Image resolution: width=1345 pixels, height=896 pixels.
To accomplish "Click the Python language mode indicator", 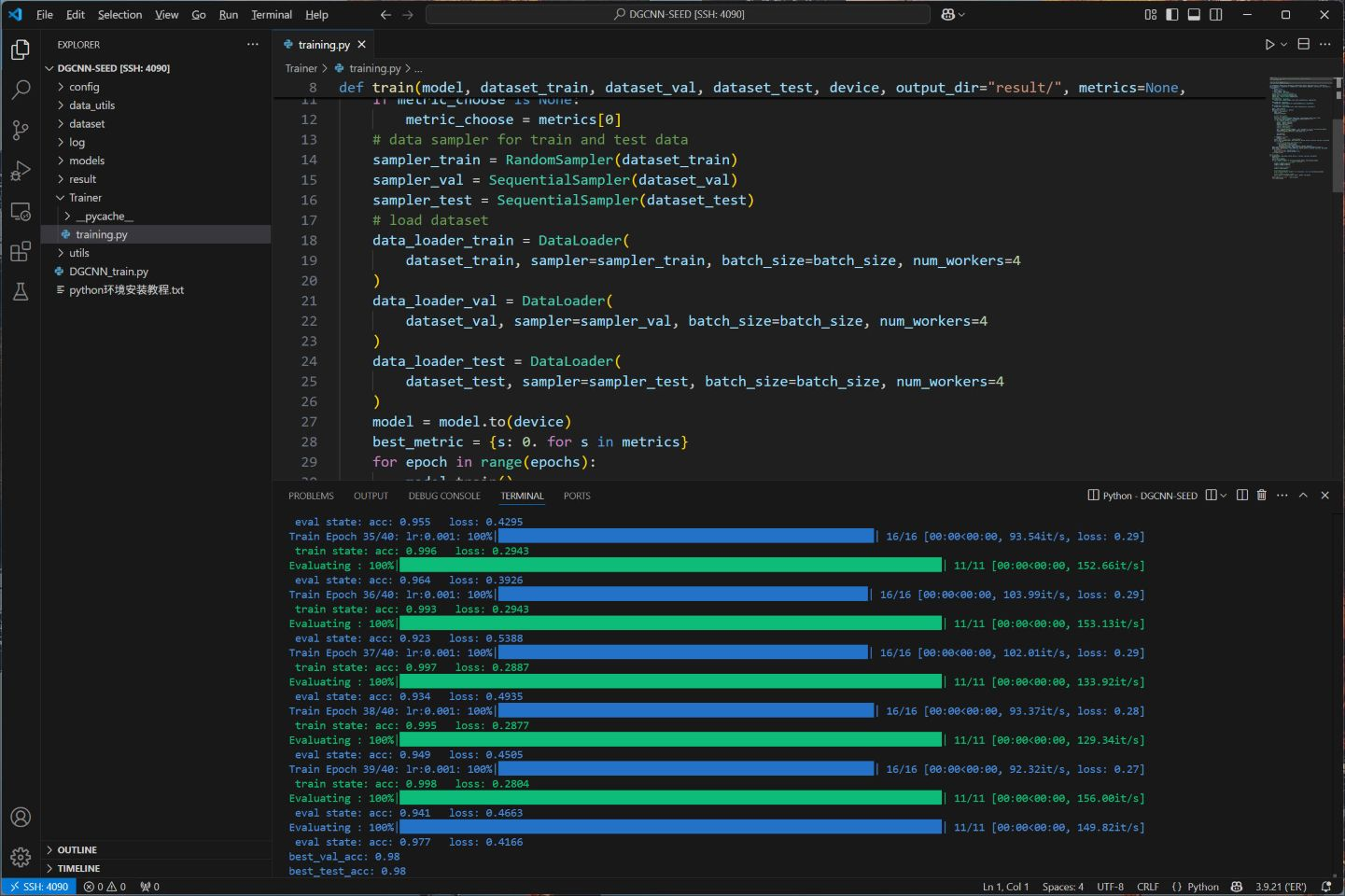I will pyautogui.click(x=1203, y=887).
